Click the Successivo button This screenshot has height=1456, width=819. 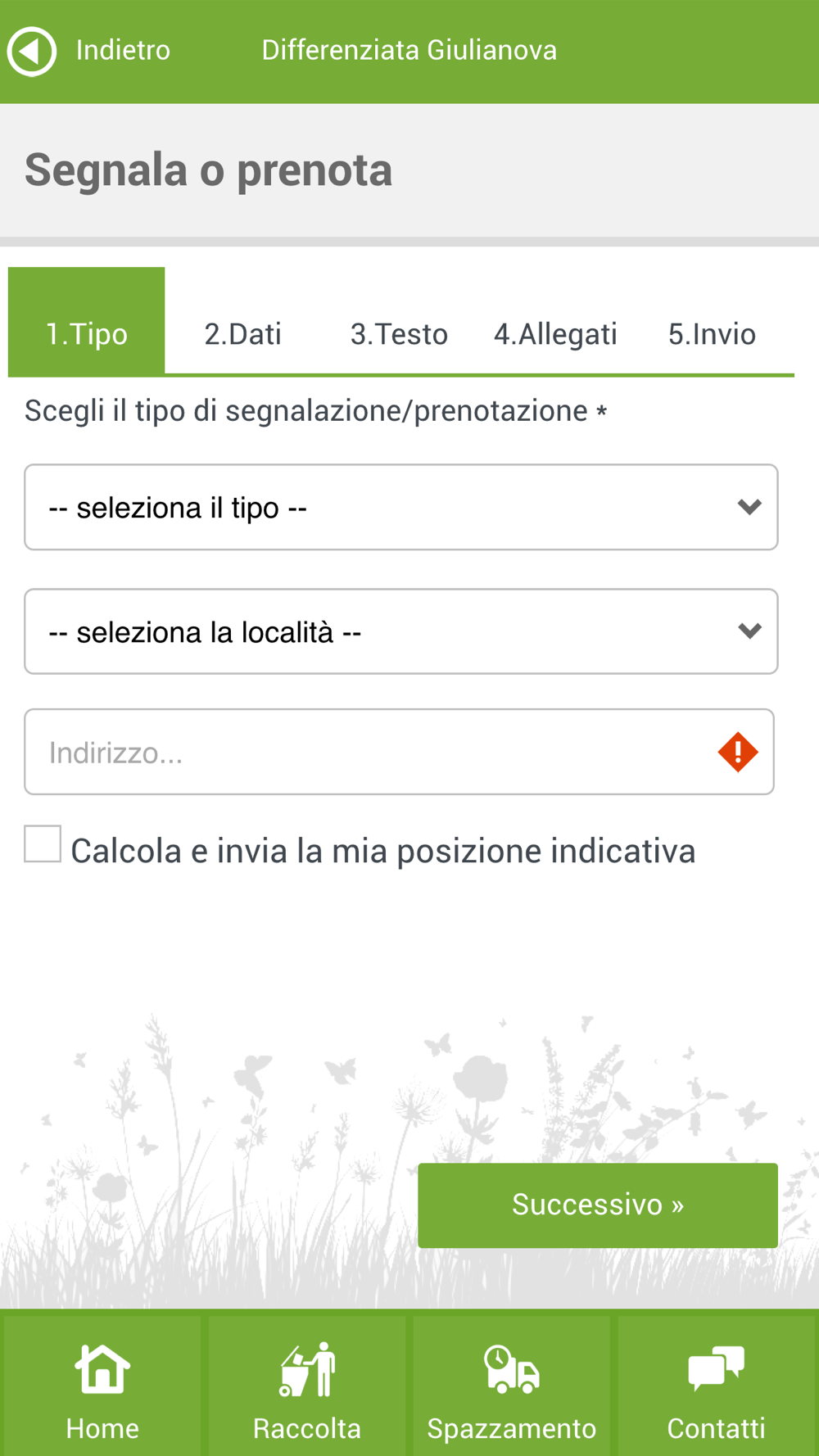point(598,1205)
